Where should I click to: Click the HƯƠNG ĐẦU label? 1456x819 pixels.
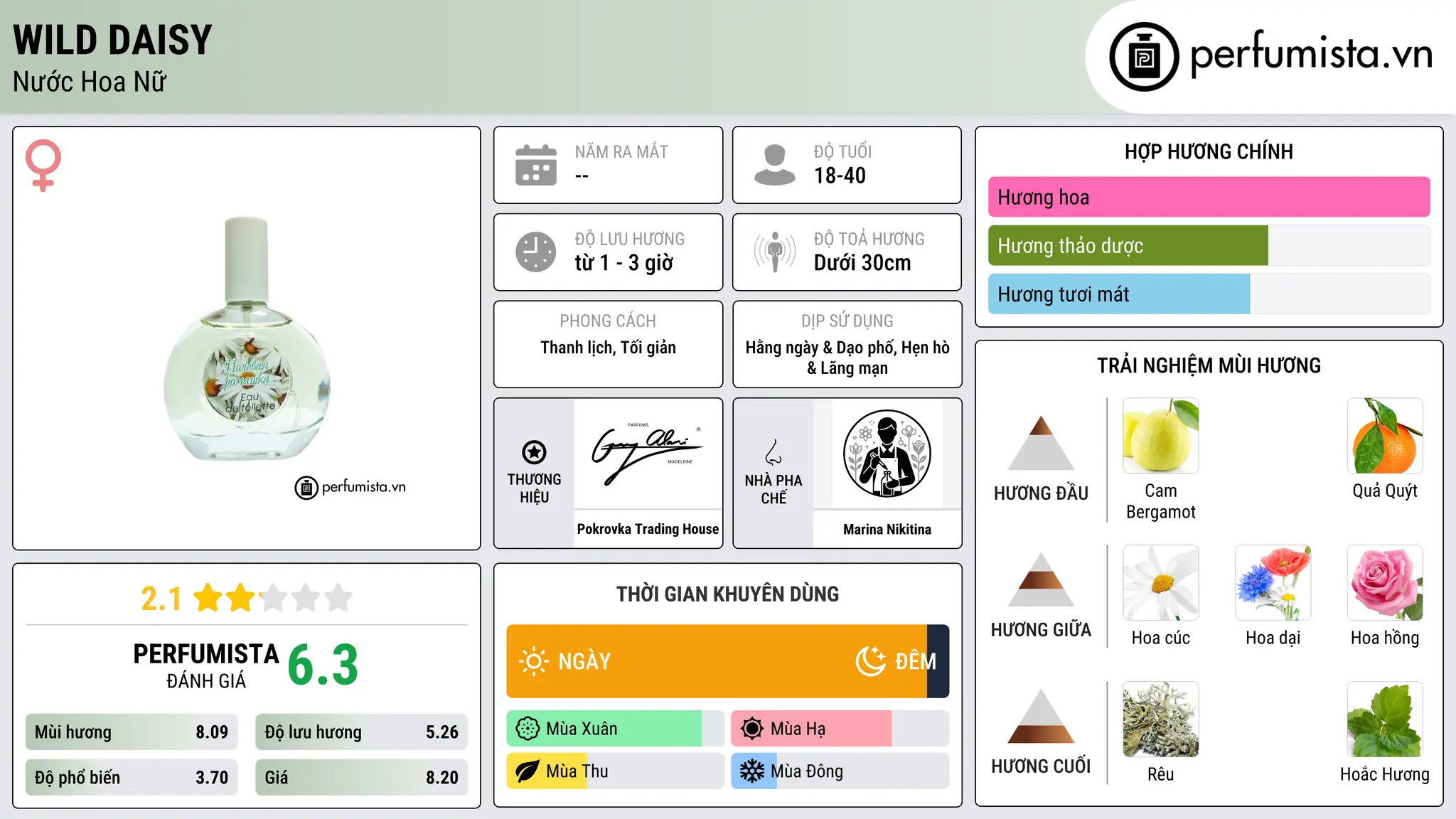click(1041, 493)
